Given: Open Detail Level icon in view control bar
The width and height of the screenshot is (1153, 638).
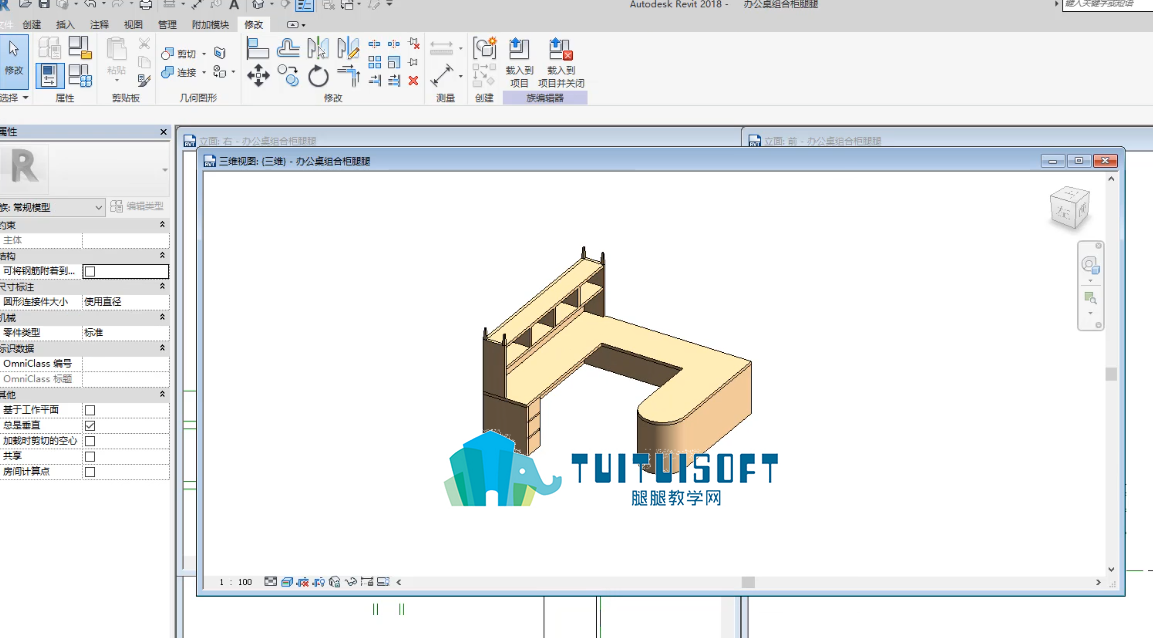Looking at the screenshot, I should click(271, 582).
